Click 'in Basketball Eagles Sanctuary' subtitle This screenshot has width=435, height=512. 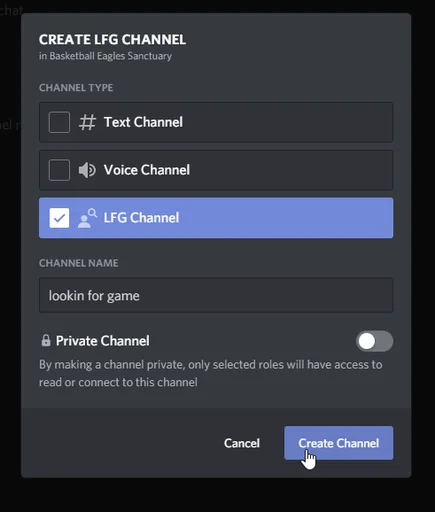coord(105,56)
